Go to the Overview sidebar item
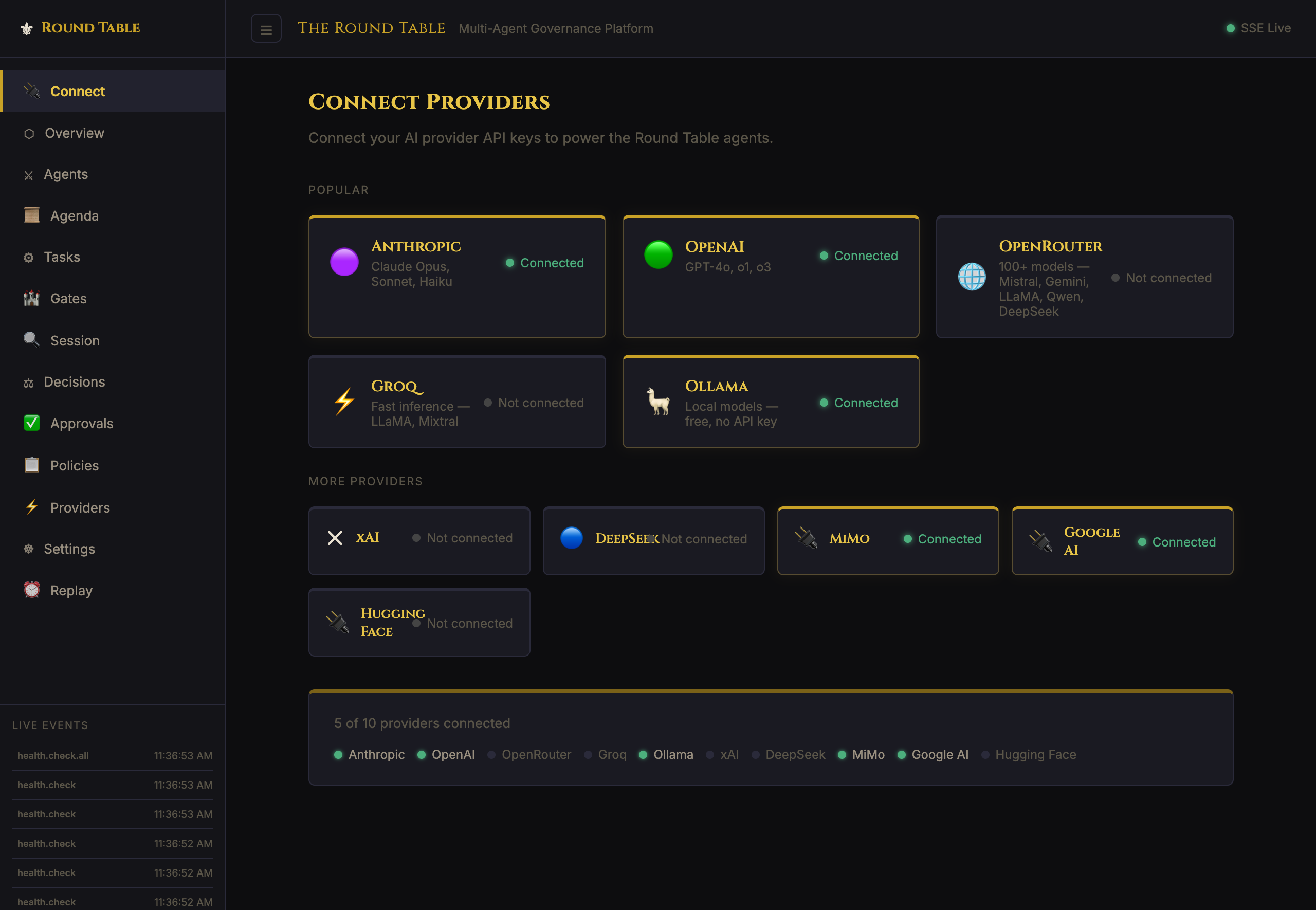Screen dimensions: 1316x910 [x=114, y=134]
